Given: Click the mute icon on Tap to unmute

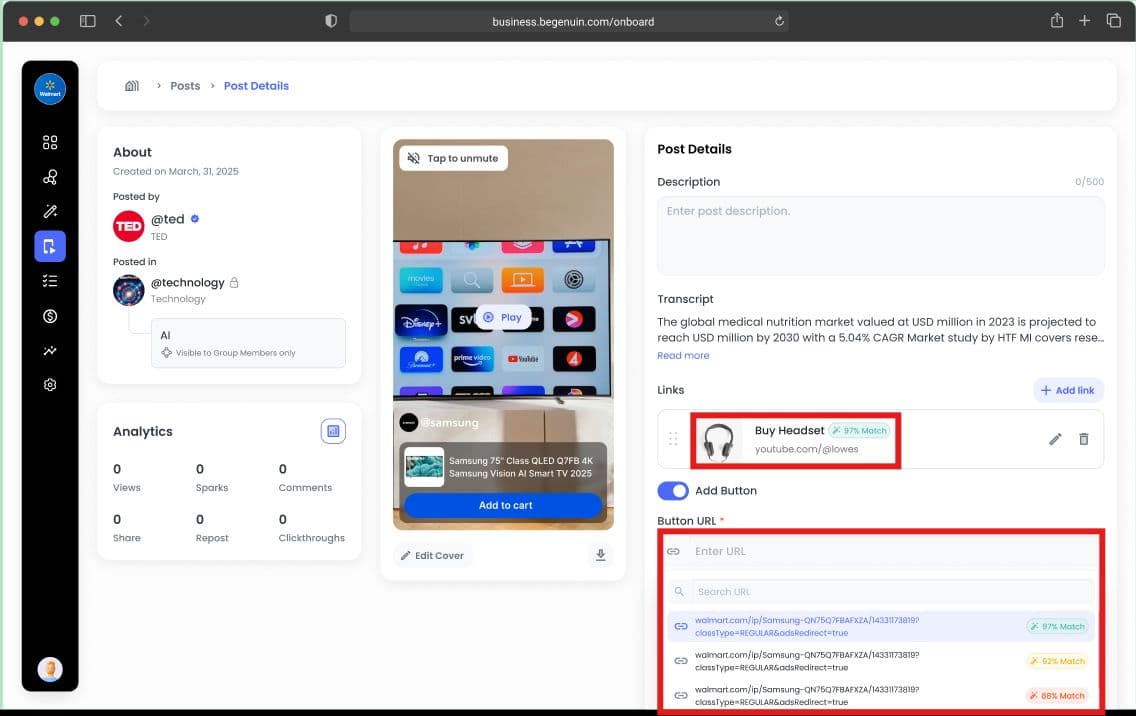Looking at the screenshot, I should pyautogui.click(x=414, y=158).
